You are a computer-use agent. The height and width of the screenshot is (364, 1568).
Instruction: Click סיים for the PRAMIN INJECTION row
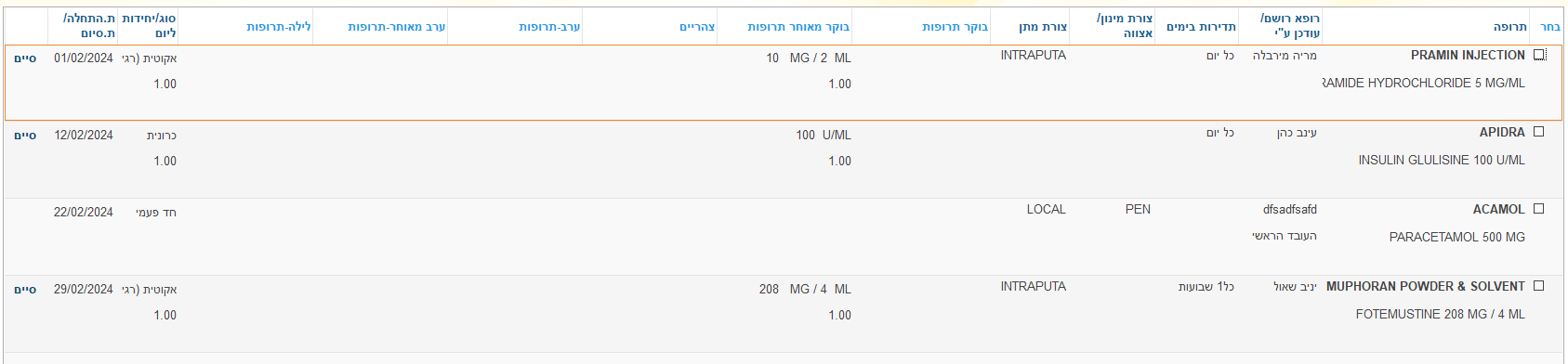25,58
